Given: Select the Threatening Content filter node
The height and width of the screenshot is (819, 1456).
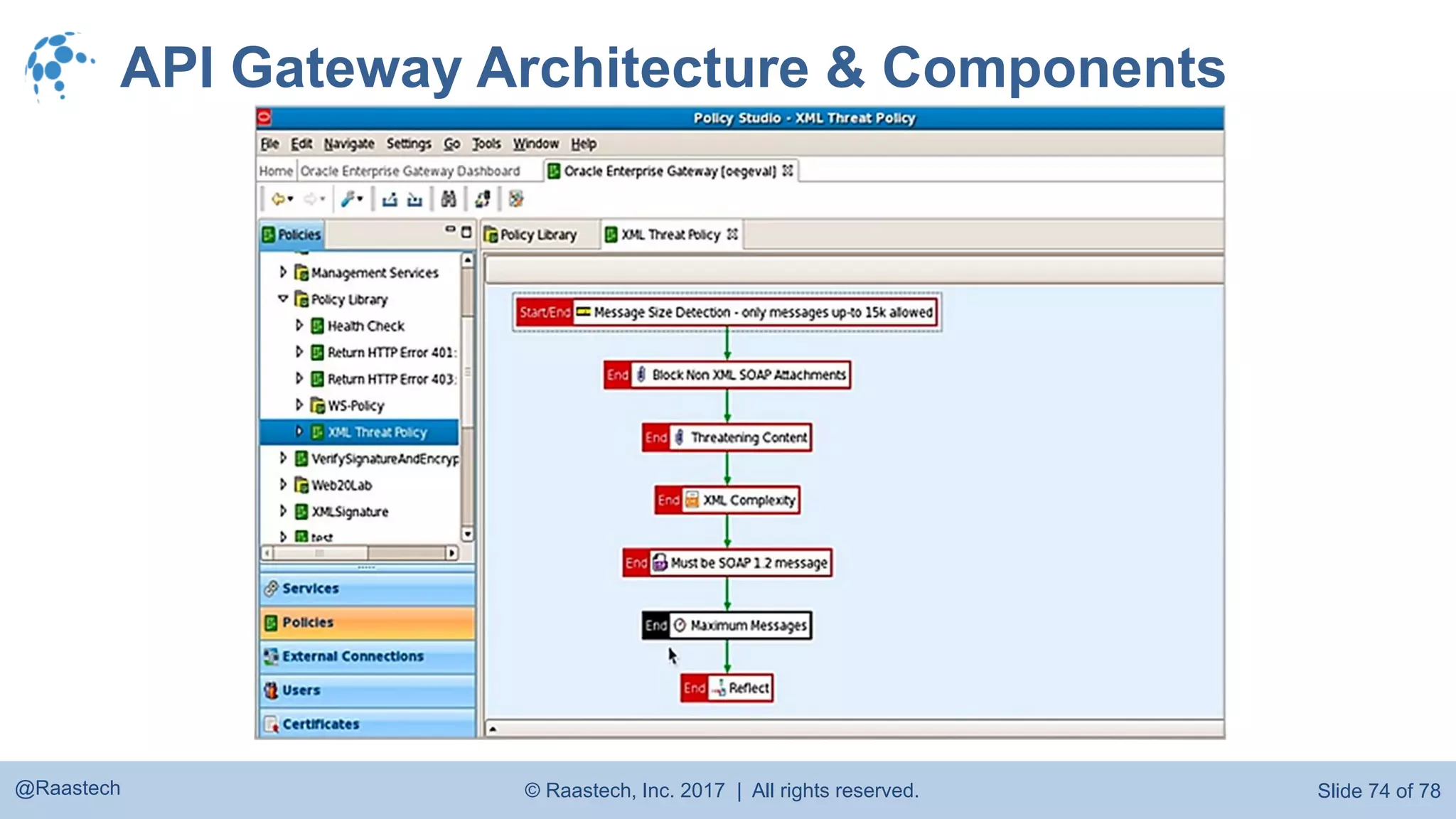Looking at the screenshot, I should pos(727,438).
